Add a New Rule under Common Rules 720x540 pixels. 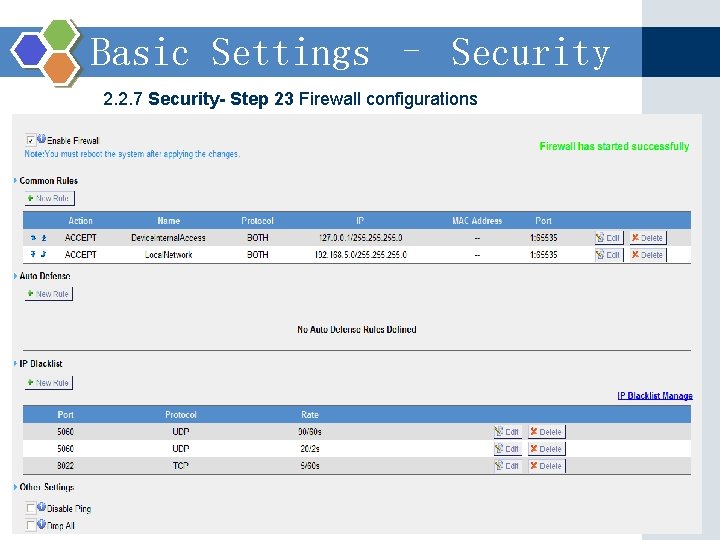pyautogui.click(x=49, y=198)
